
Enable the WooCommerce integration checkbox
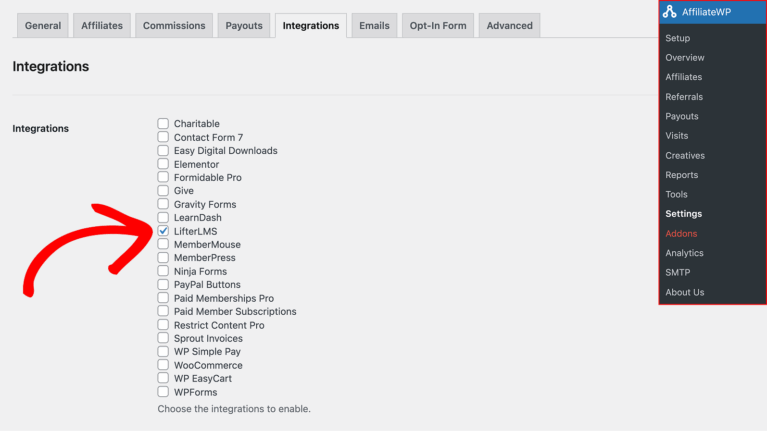tap(163, 365)
